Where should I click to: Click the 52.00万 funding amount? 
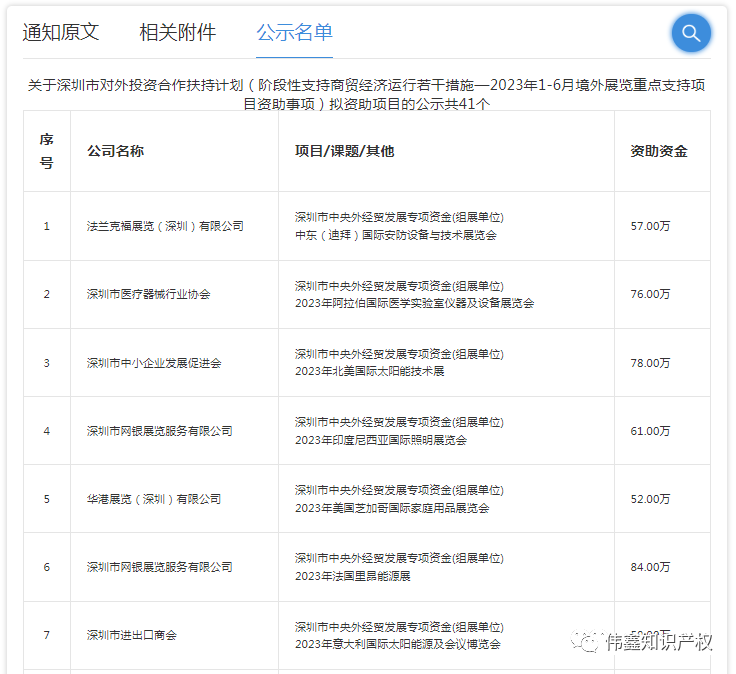point(650,499)
